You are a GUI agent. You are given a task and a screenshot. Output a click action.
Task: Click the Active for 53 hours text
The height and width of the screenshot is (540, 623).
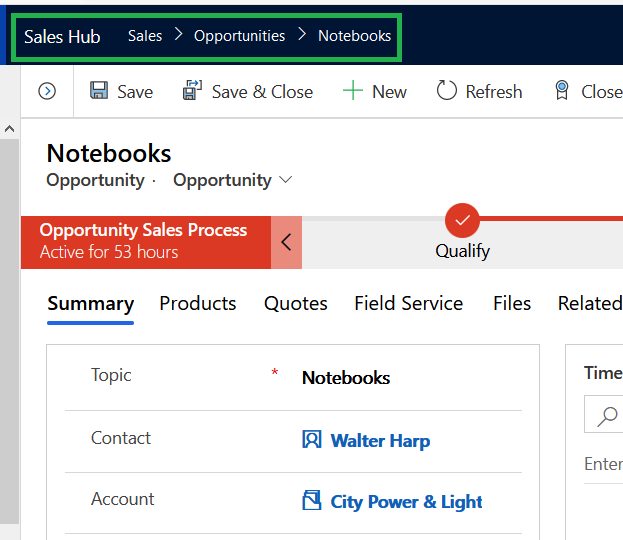click(x=109, y=252)
